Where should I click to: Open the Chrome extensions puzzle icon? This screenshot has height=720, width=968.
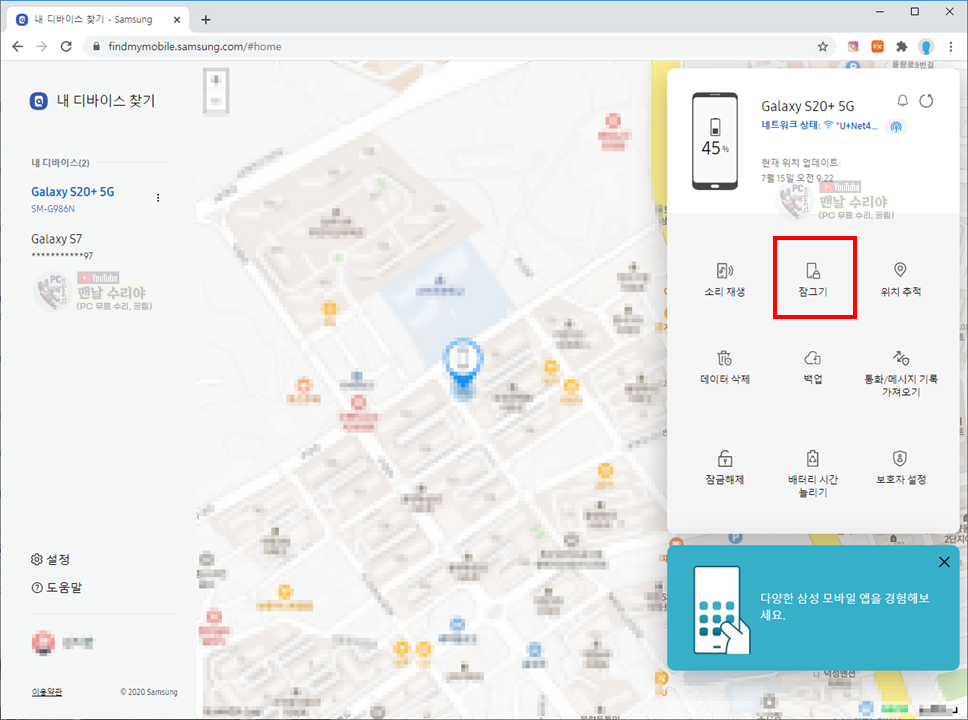click(x=901, y=46)
